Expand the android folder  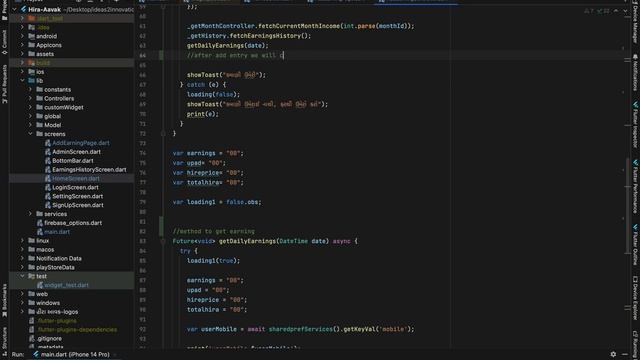[22, 36]
